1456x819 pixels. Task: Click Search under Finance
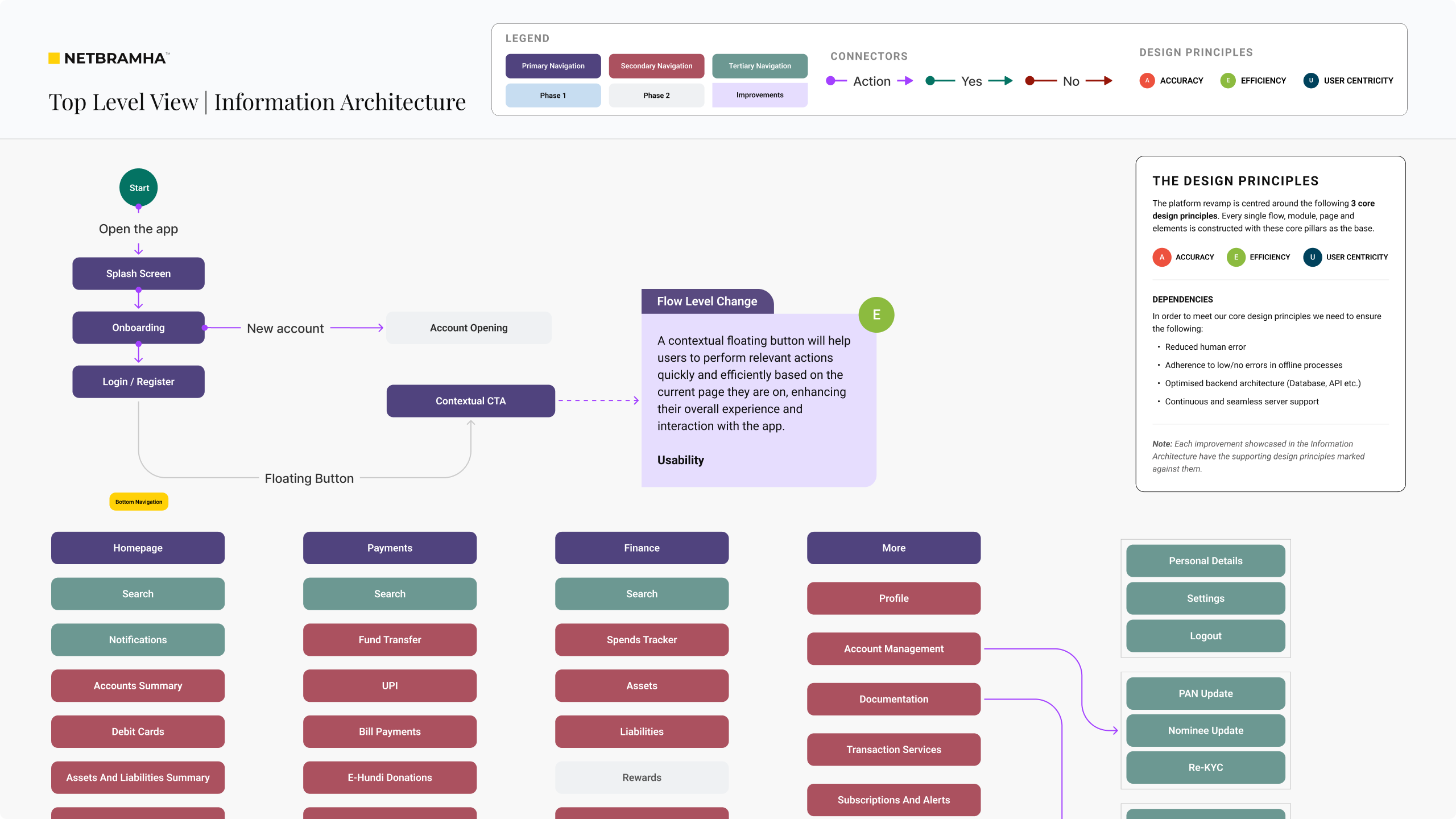tap(642, 594)
